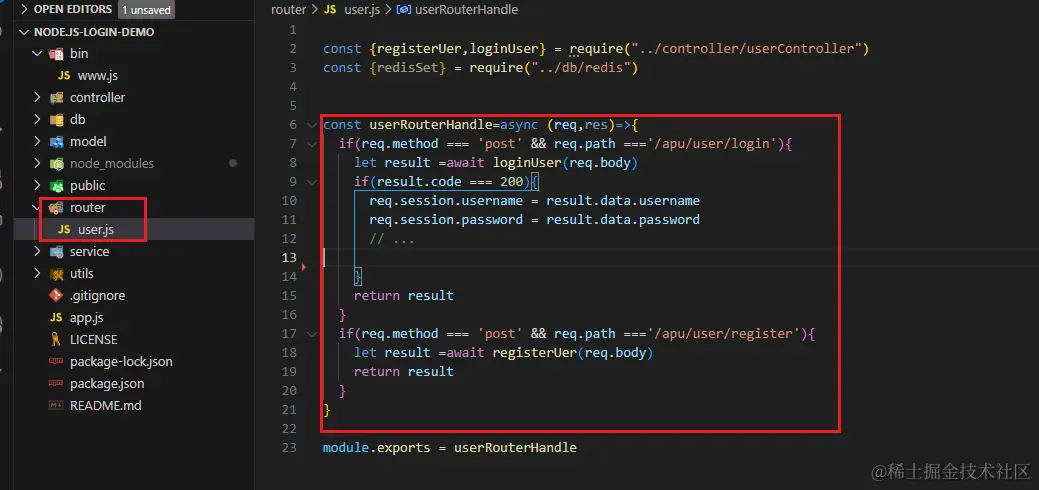Click the controller folder icon
This screenshot has width=1039, height=490.
click(x=56, y=97)
